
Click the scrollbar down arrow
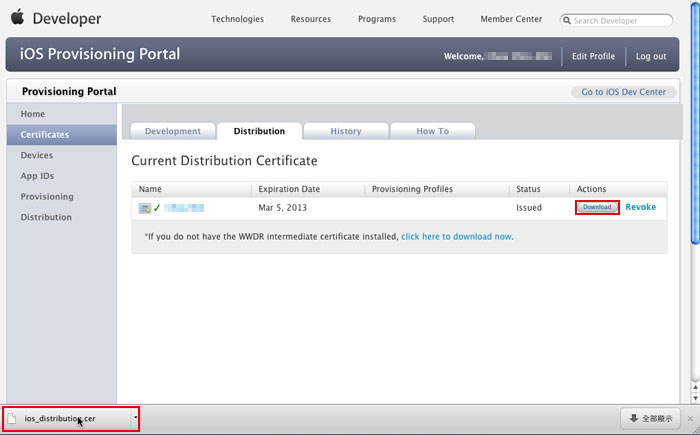point(696,398)
